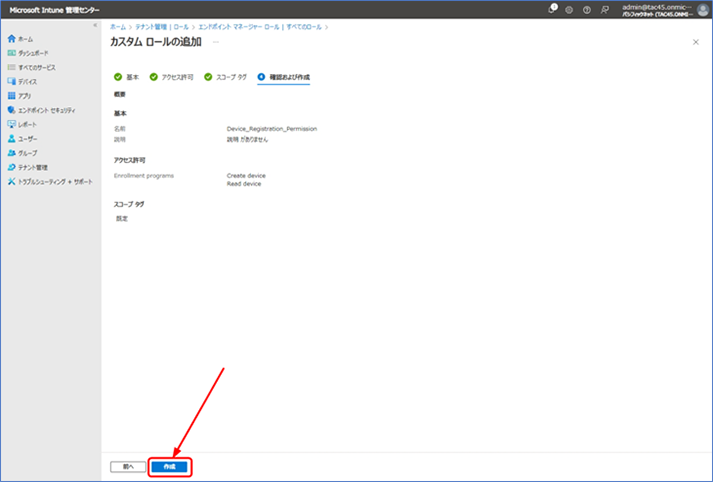Open the アプリ grid icon
713x482 pixels.
[x=12, y=95]
